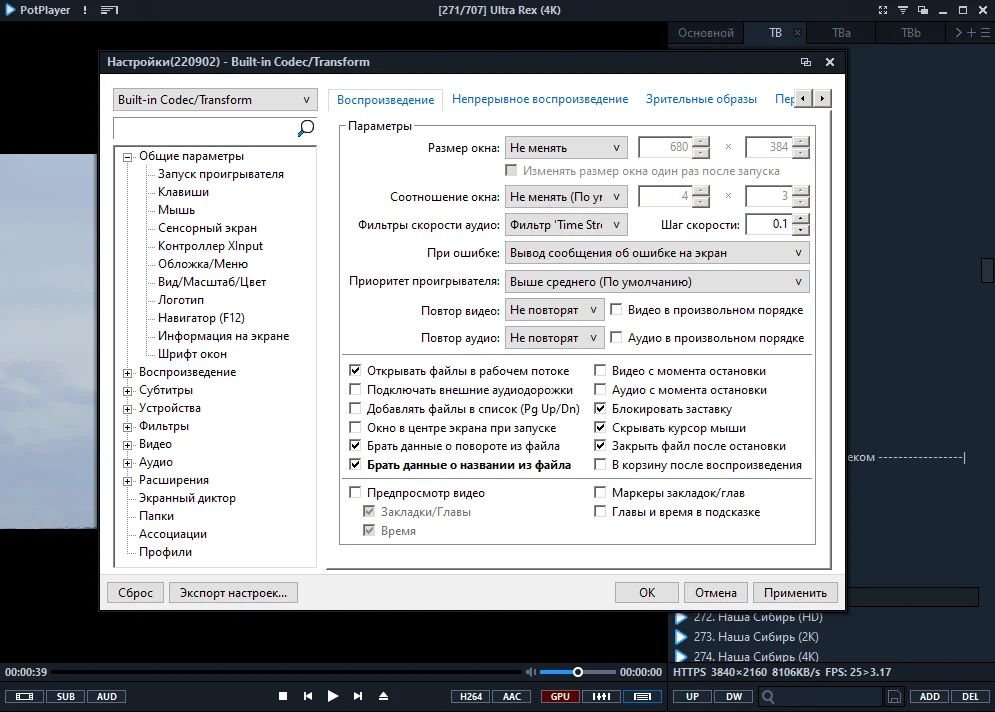Click the Stop playback button
Viewport: 995px width, 712px height.
283,696
